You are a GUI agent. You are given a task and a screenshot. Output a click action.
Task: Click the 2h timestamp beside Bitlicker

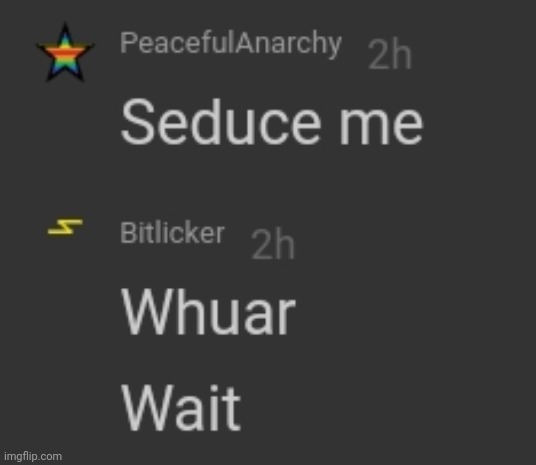click(273, 244)
